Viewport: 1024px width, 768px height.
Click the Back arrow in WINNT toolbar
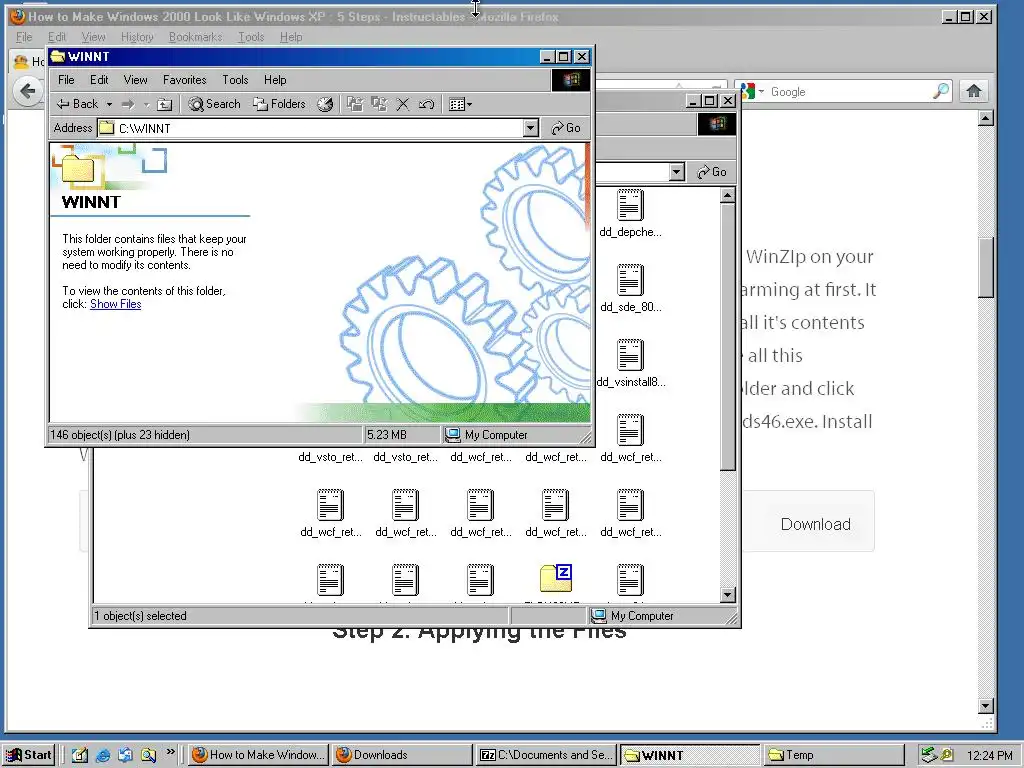tap(77, 104)
